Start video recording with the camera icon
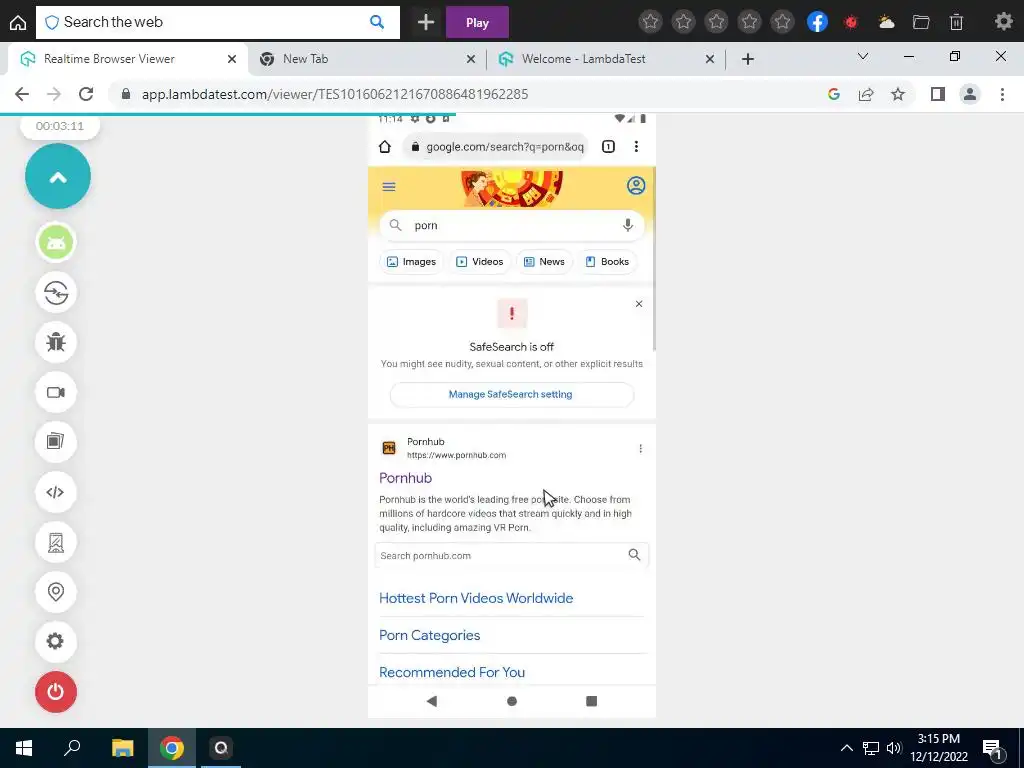1024x768 pixels. click(56, 392)
